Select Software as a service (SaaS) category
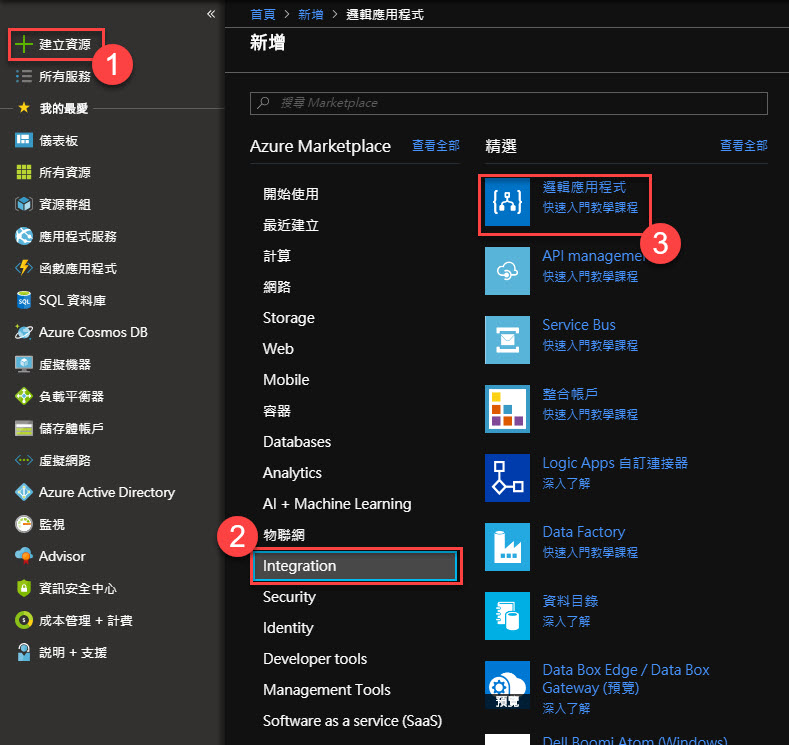The width and height of the screenshot is (789, 745). click(x=352, y=721)
